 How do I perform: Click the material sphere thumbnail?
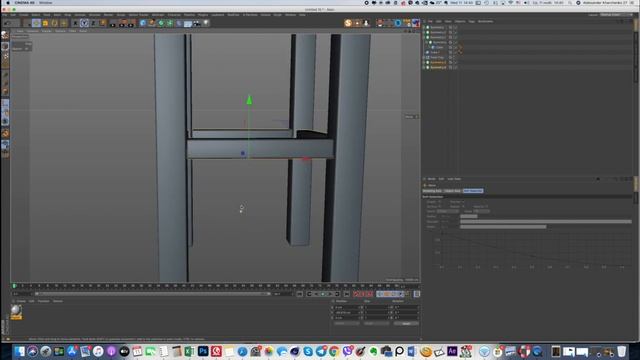pyautogui.click(x=16, y=311)
